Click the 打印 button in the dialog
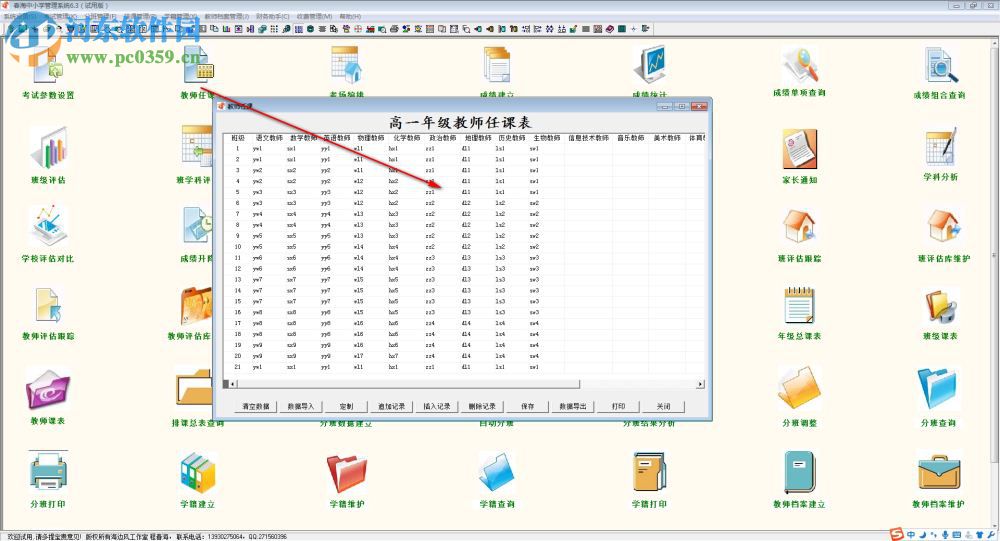 tap(618, 406)
